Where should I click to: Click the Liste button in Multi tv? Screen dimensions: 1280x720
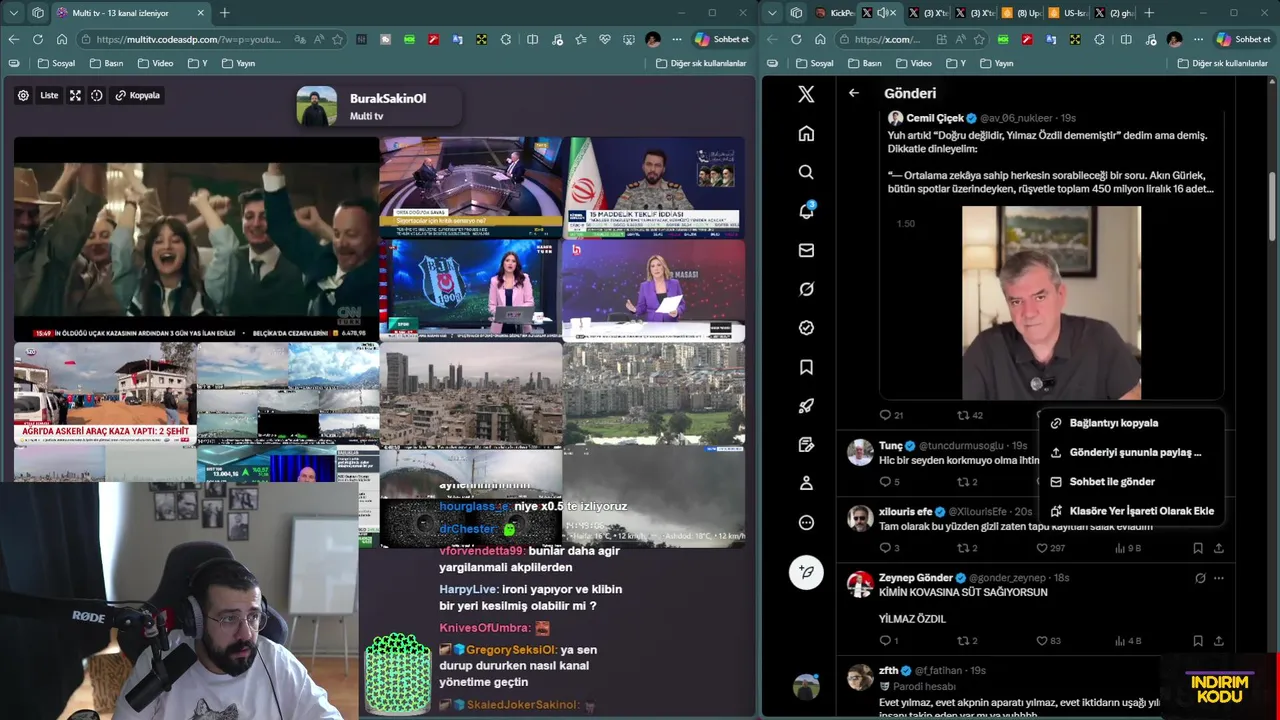[49, 95]
